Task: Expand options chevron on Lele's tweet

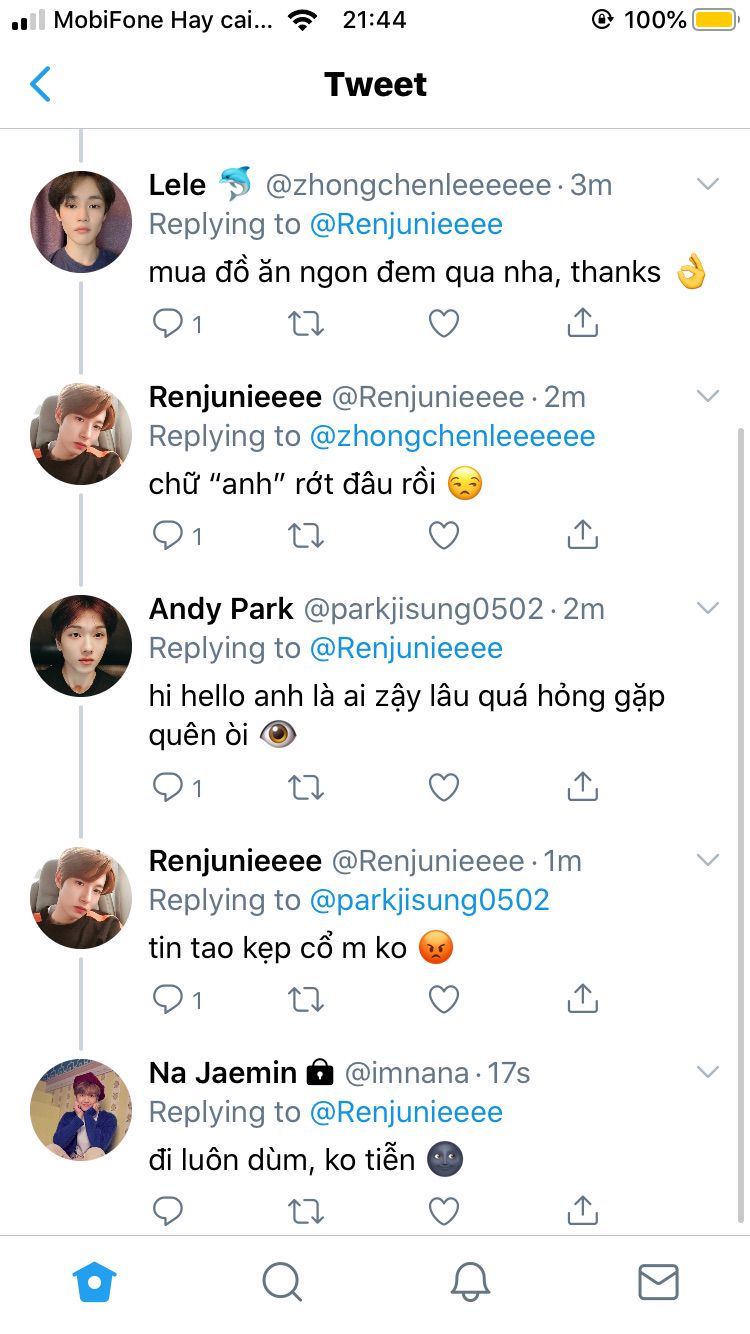Action: [708, 184]
